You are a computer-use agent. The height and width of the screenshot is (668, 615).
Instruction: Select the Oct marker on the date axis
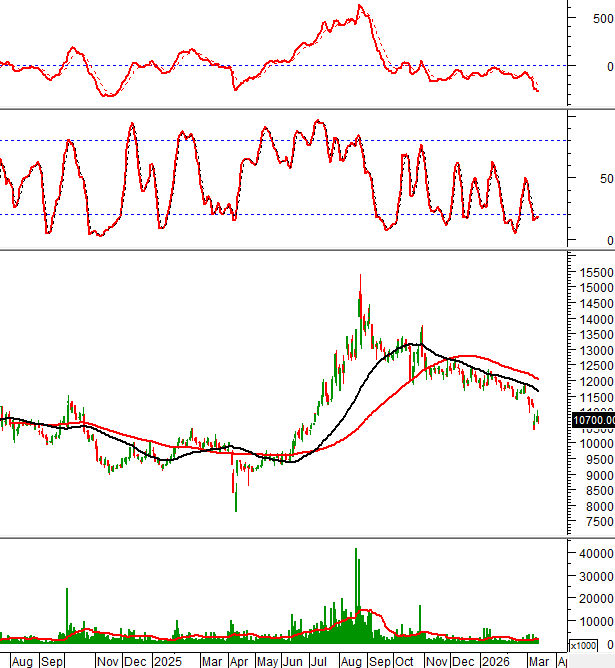(405, 661)
